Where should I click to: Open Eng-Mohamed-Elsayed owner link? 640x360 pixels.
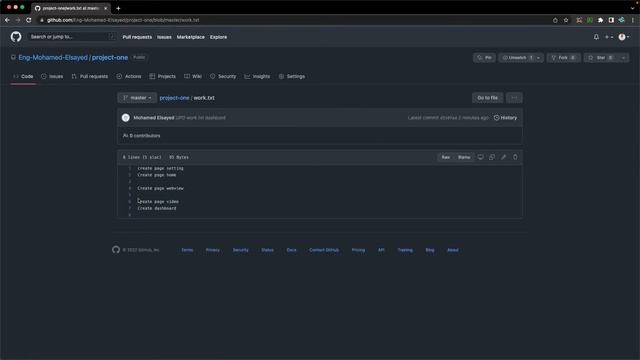[53, 58]
